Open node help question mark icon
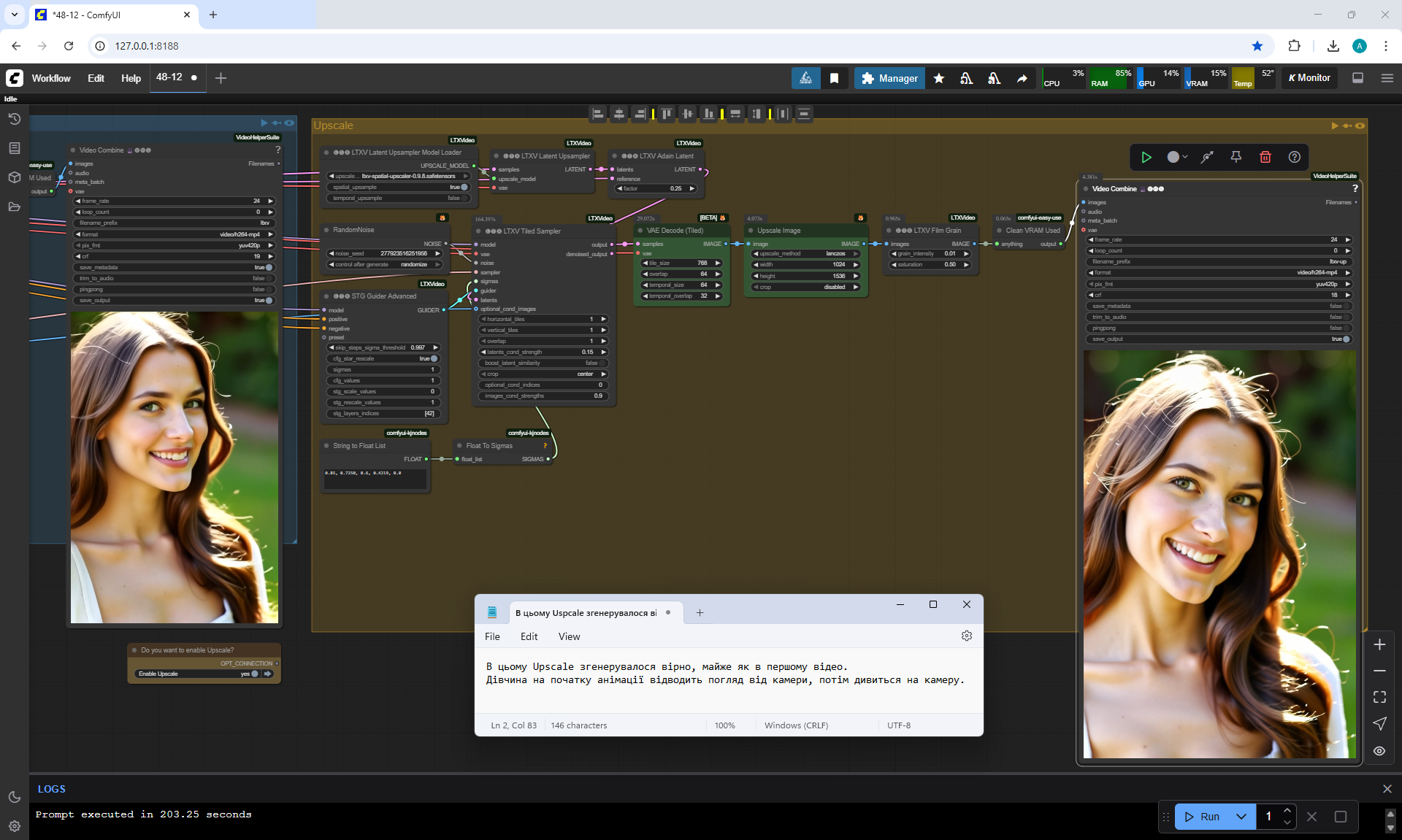 pos(1294,157)
